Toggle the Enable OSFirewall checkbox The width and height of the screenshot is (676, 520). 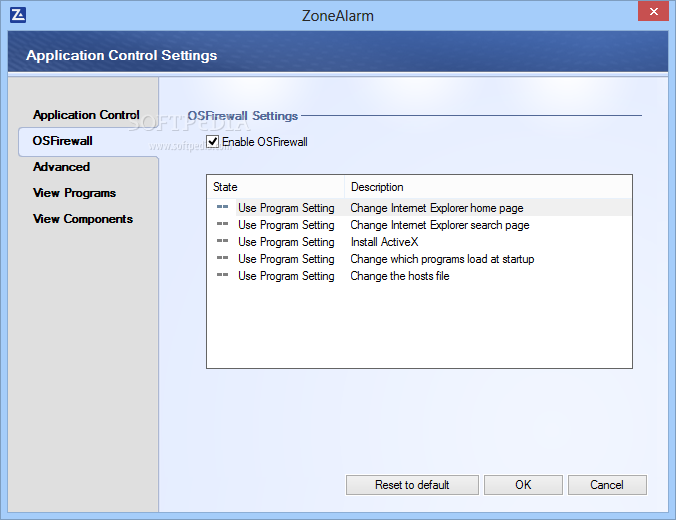pyautogui.click(x=213, y=141)
